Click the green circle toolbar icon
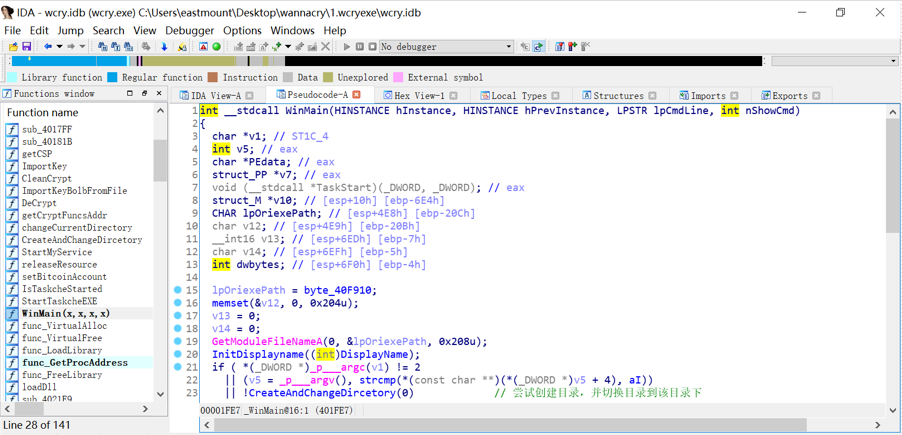The width and height of the screenshot is (902, 435). tap(216, 47)
